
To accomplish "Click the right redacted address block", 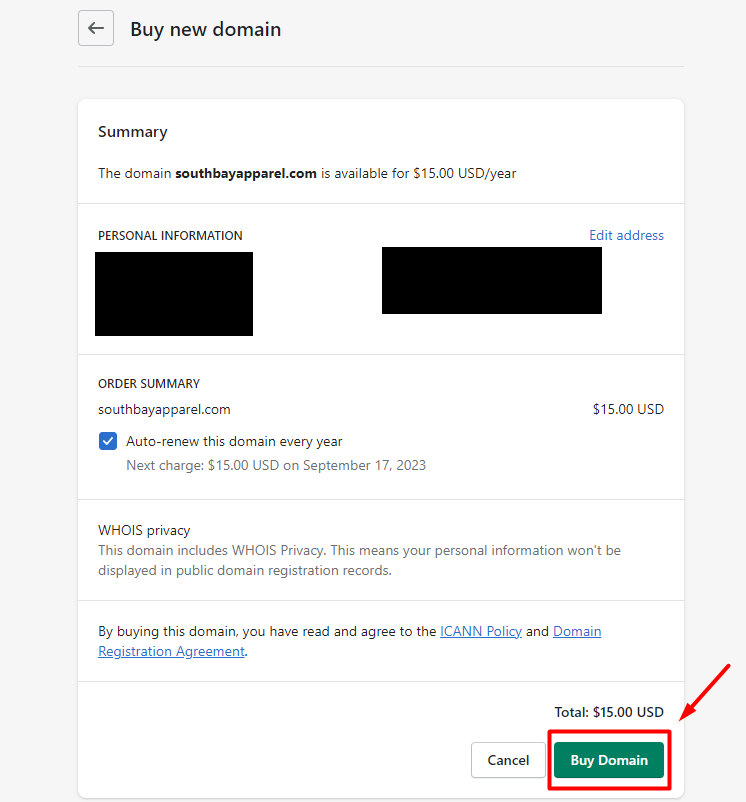I will [492, 280].
